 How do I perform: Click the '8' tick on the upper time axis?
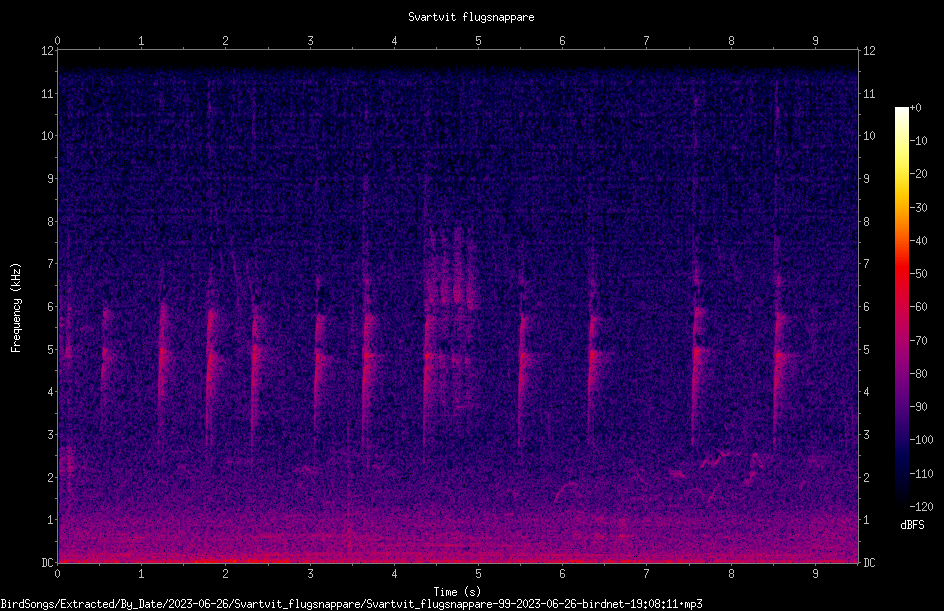(x=731, y=41)
